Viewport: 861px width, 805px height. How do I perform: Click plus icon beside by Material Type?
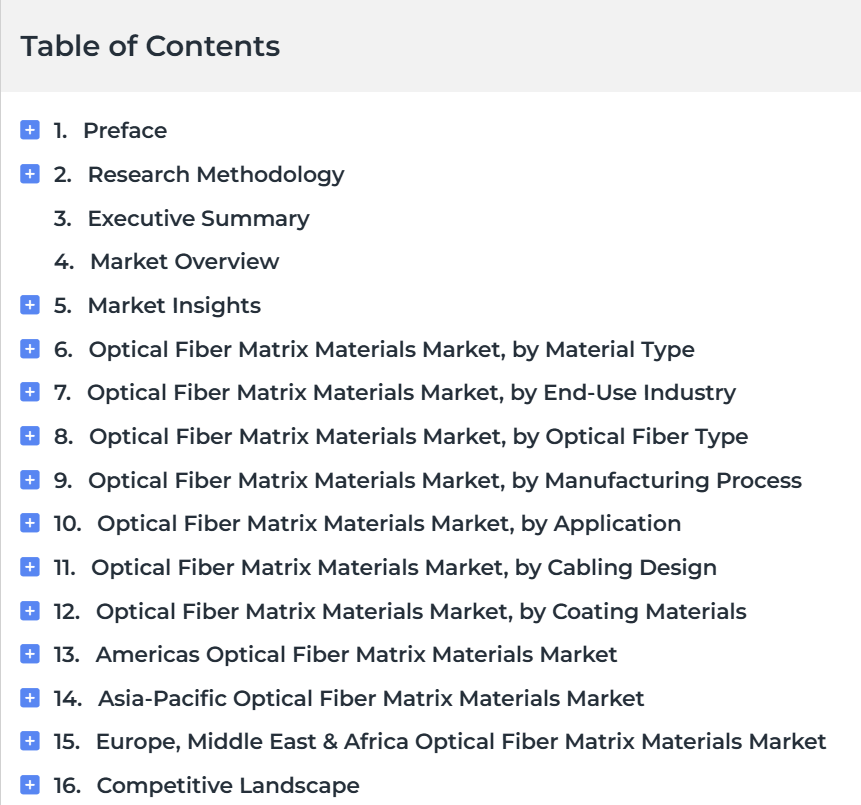[x=30, y=349]
